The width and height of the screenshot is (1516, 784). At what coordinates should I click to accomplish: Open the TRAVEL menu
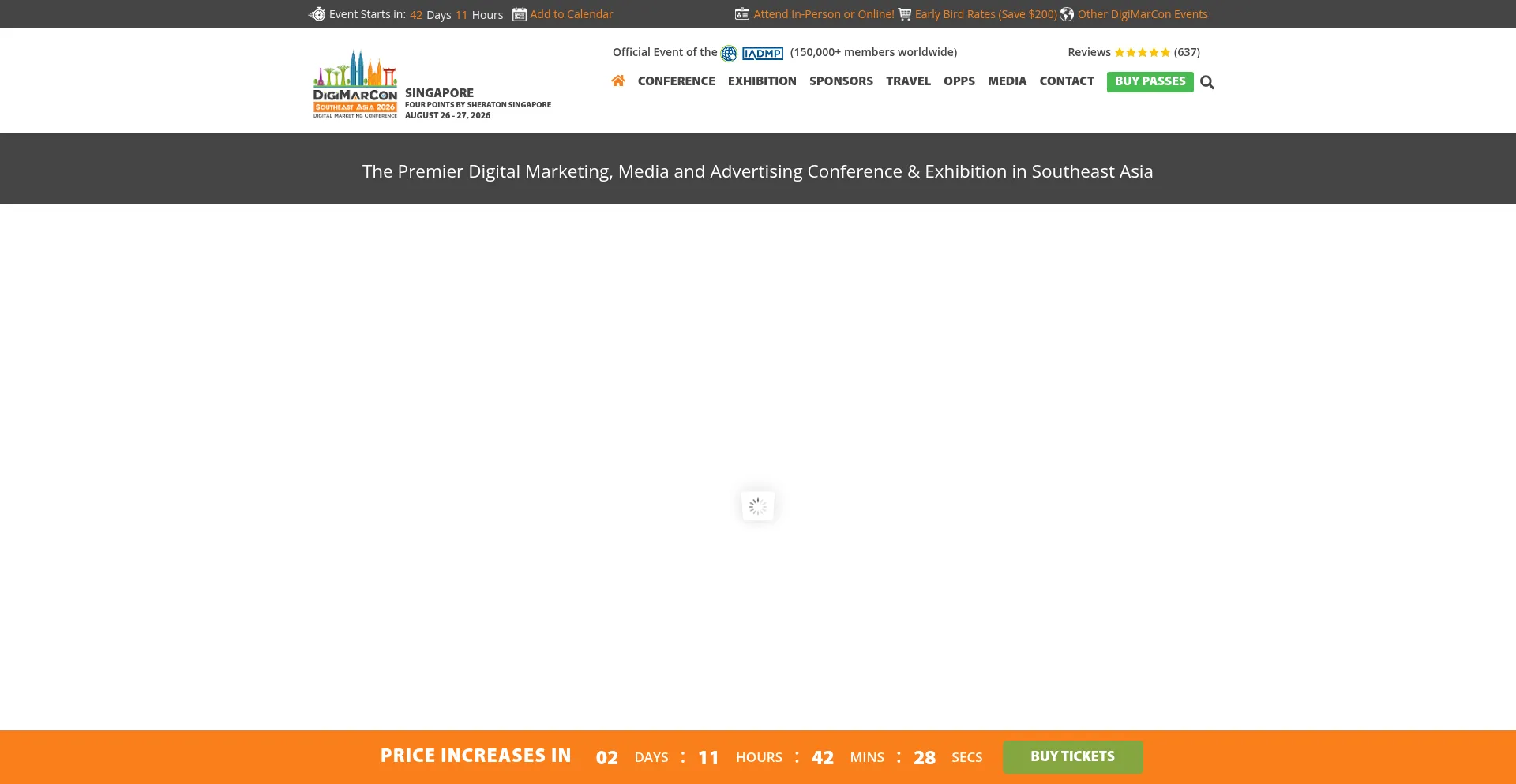point(908,81)
